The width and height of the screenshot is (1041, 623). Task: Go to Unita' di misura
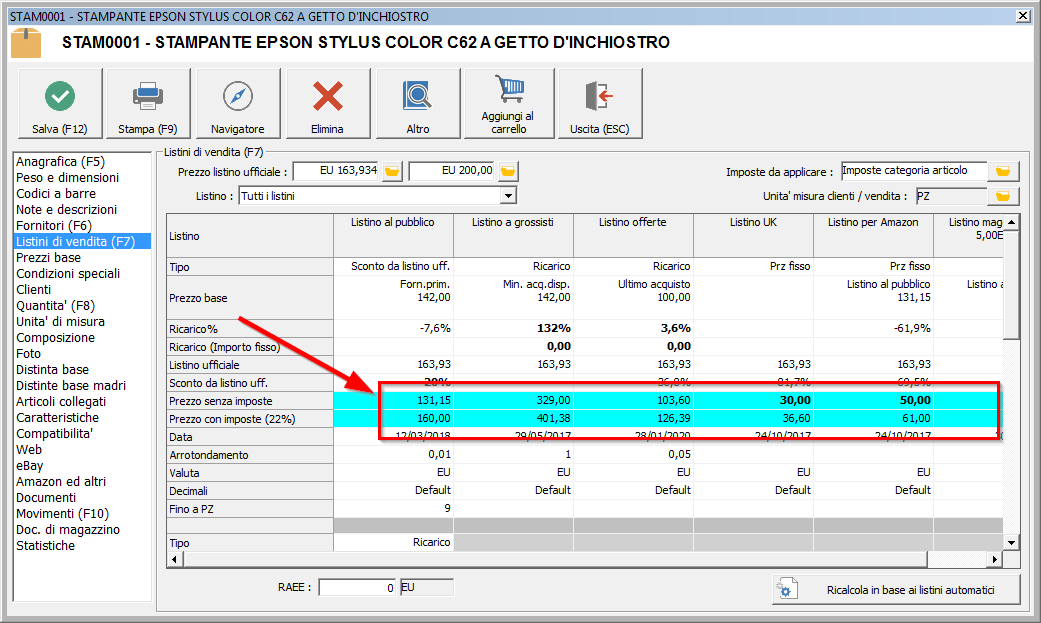[60, 321]
